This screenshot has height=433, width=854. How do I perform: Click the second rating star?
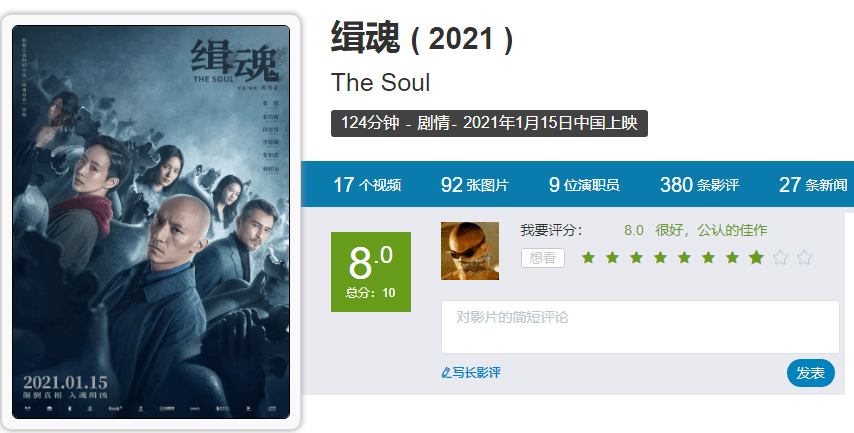[x=612, y=257]
